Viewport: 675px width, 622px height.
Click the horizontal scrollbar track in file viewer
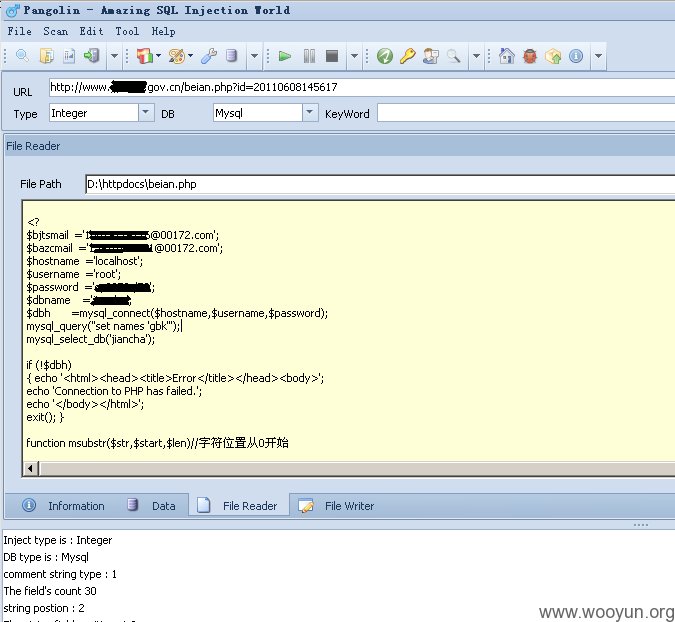[356, 468]
